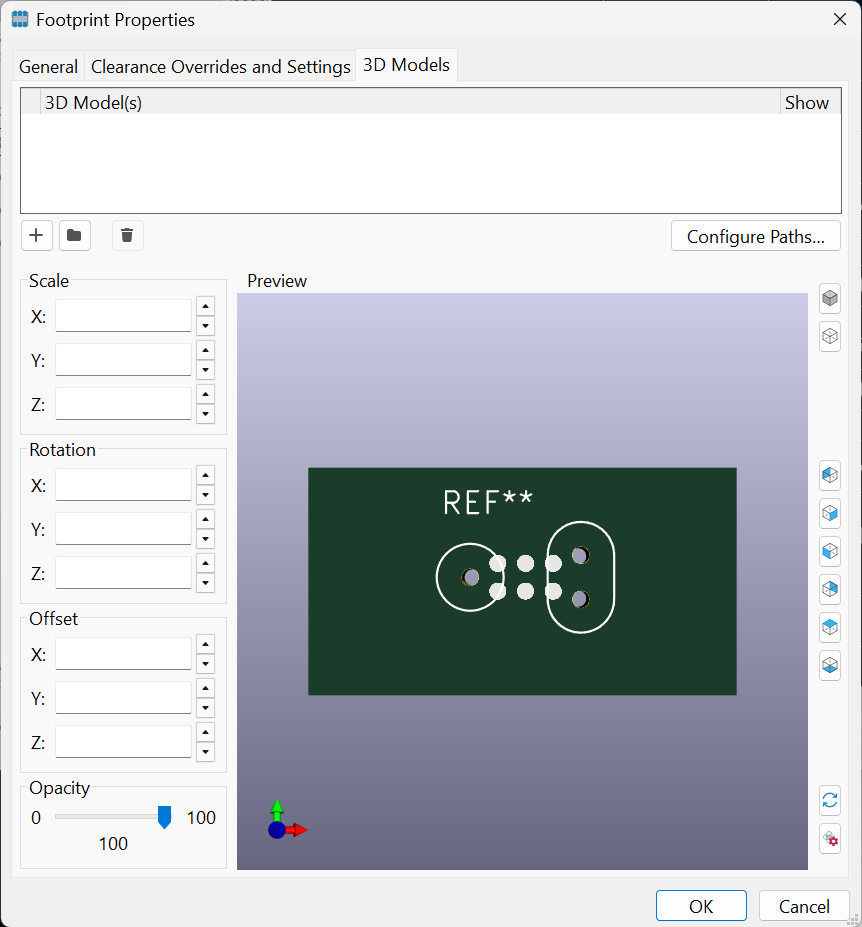Click the Cancel button
This screenshot has height=927, width=862.
point(803,906)
